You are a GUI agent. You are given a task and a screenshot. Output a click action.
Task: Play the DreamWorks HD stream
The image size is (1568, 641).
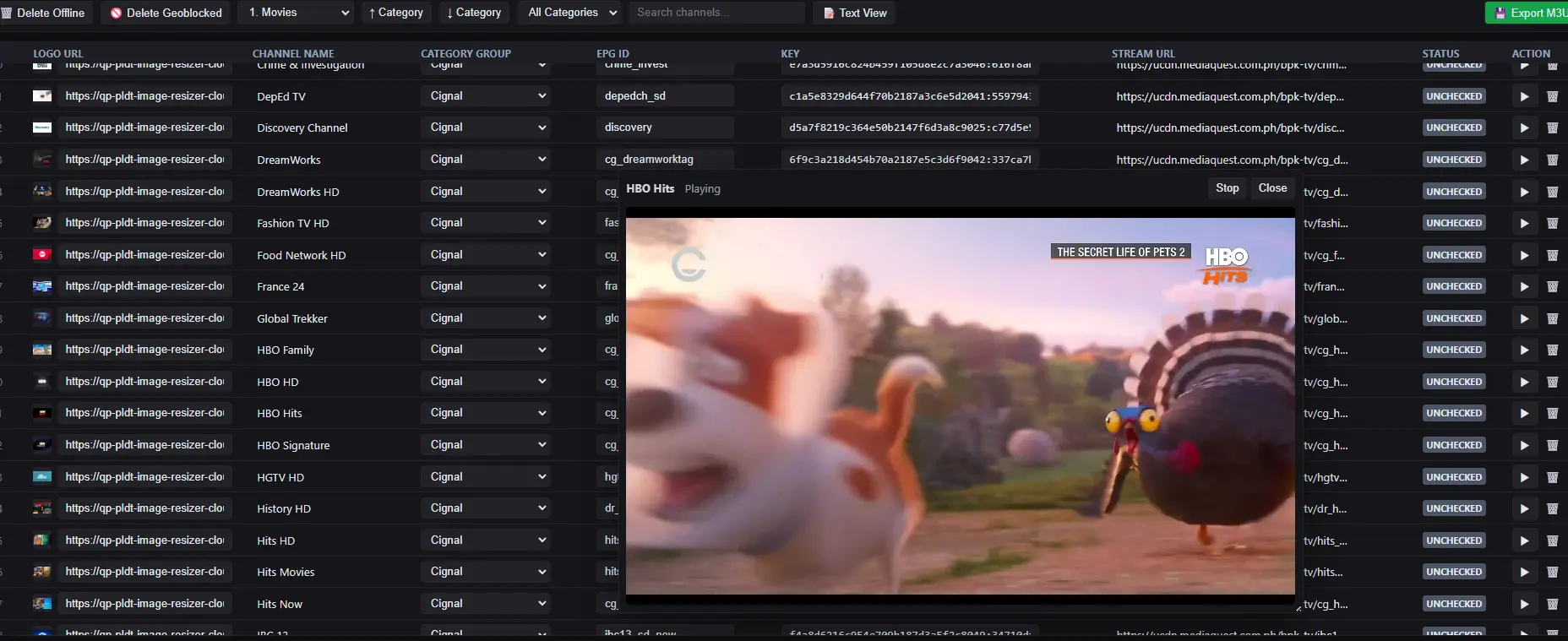coord(1524,192)
